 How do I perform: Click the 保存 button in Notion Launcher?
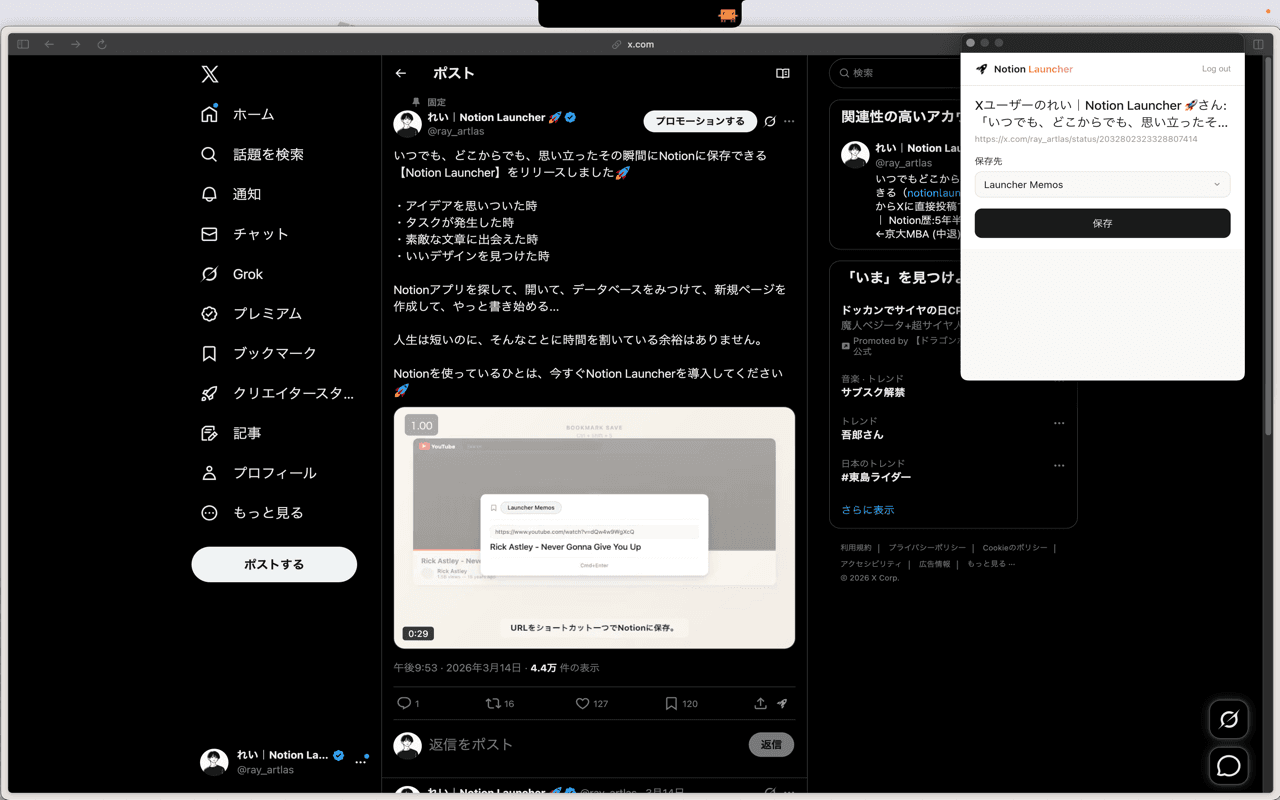tap(1102, 223)
